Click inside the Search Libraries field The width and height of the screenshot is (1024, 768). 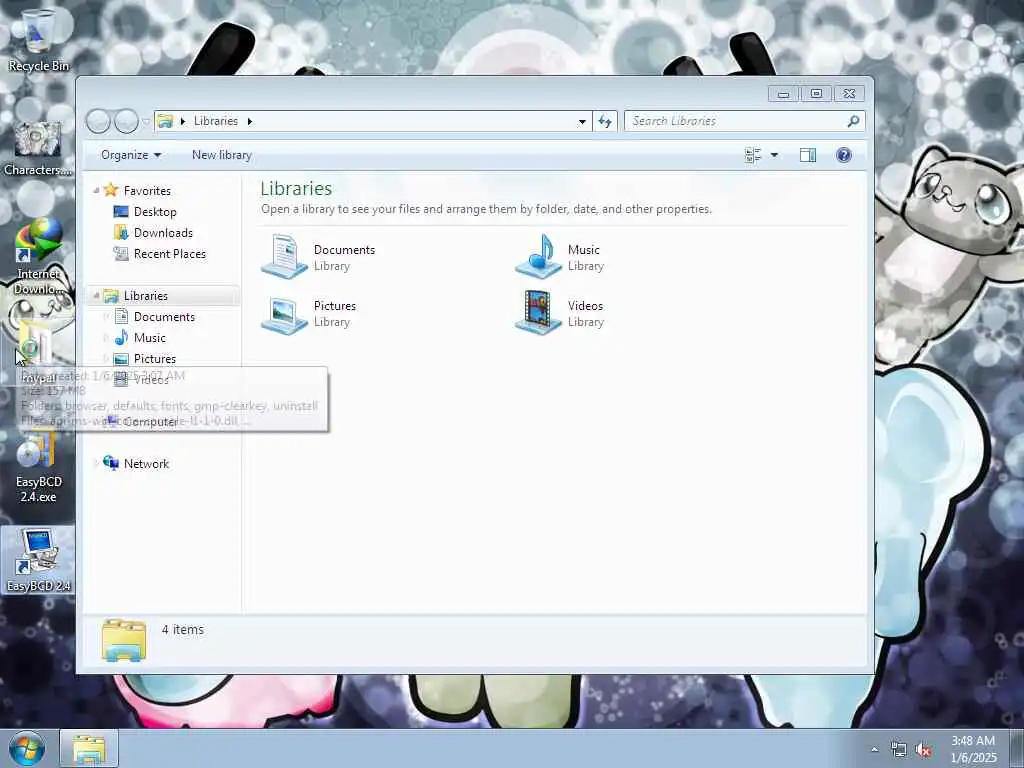click(737, 121)
